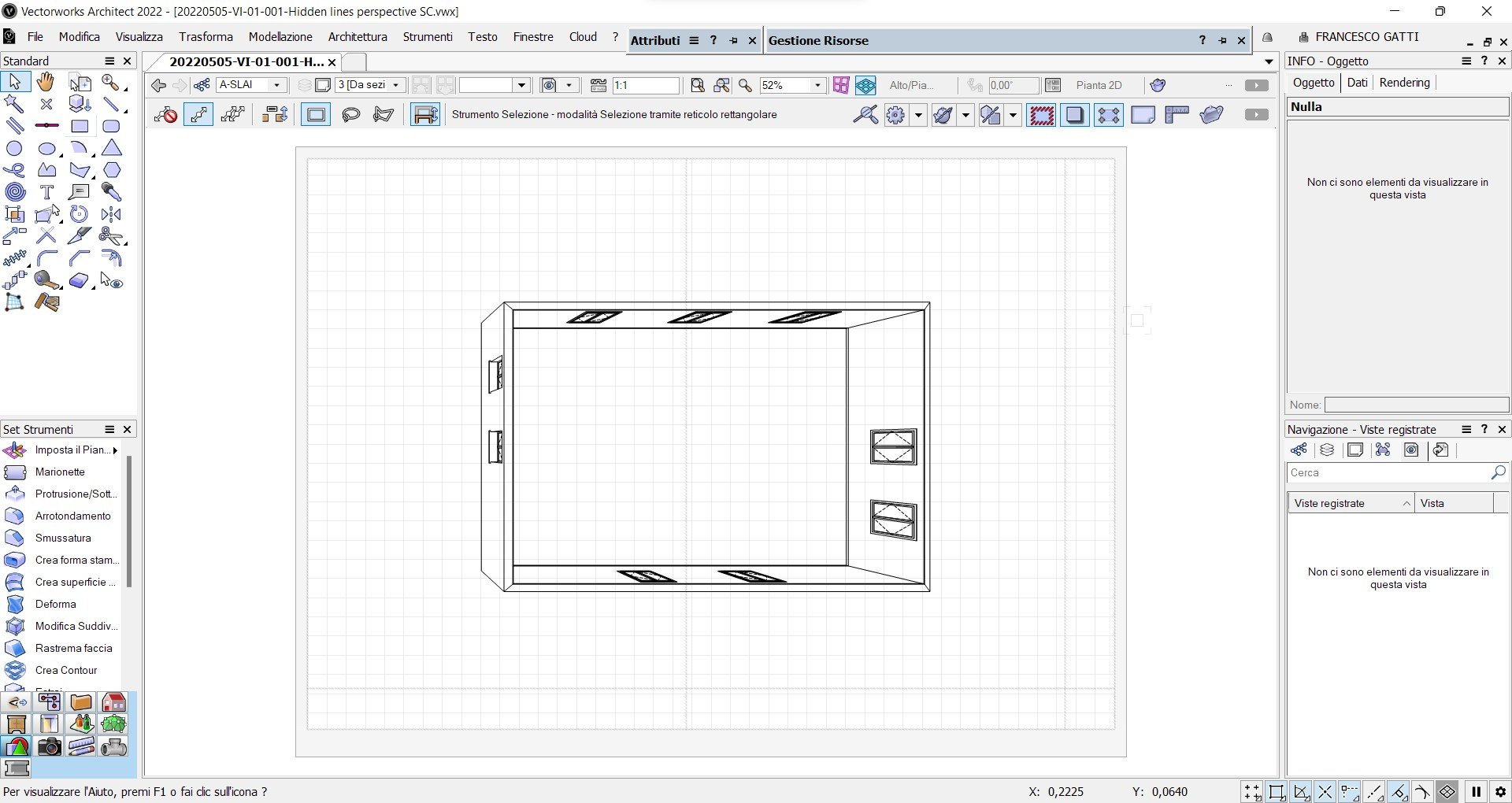Pick the Spiral tool
This screenshot has width=1512, height=803.
pos(14,192)
